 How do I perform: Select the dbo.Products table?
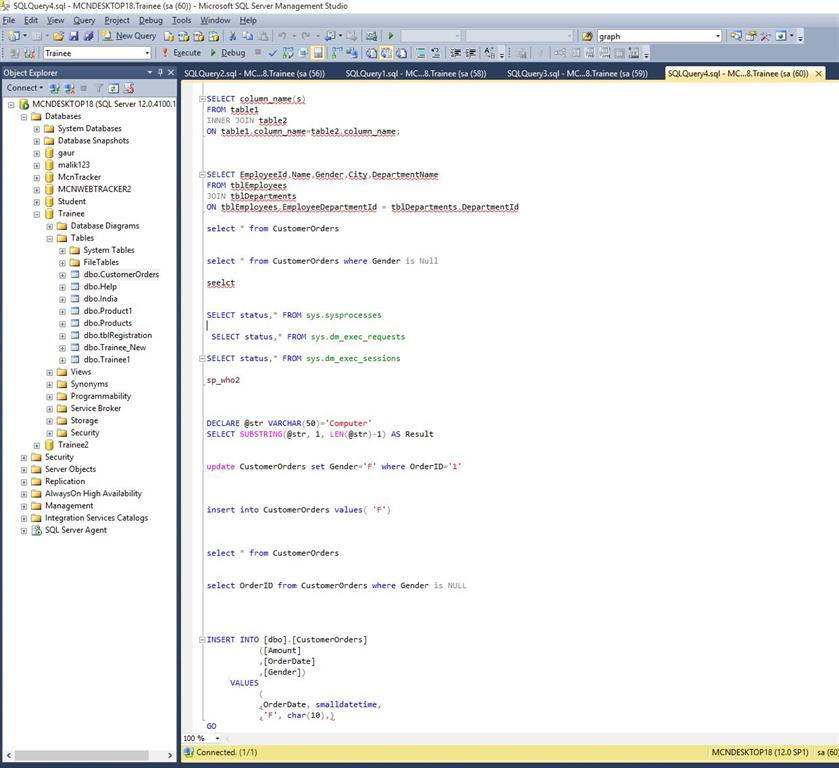(x=107, y=323)
